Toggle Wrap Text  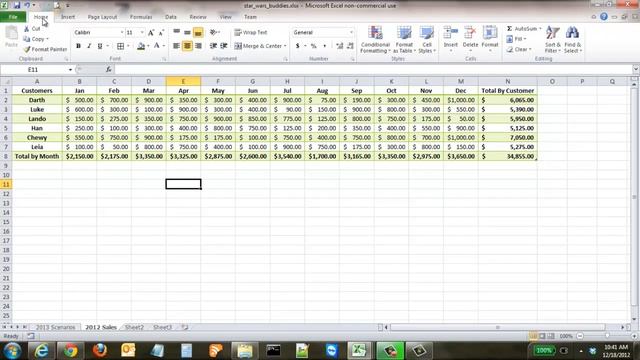(251, 32)
